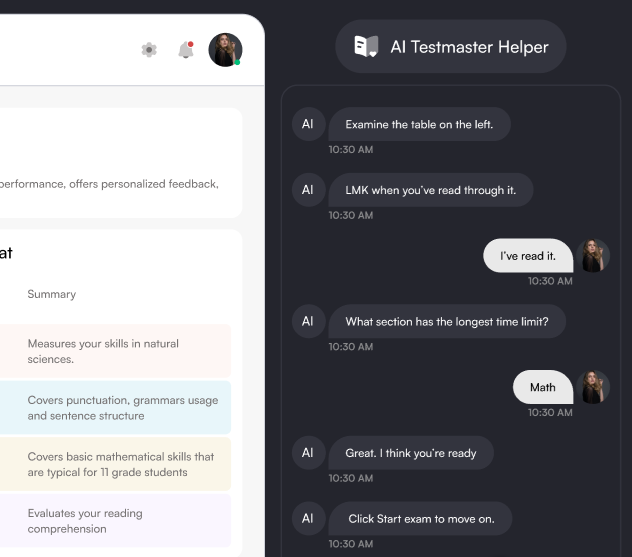
Task: Click AI avatar beside longest time limit question
Action: (307, 321)
